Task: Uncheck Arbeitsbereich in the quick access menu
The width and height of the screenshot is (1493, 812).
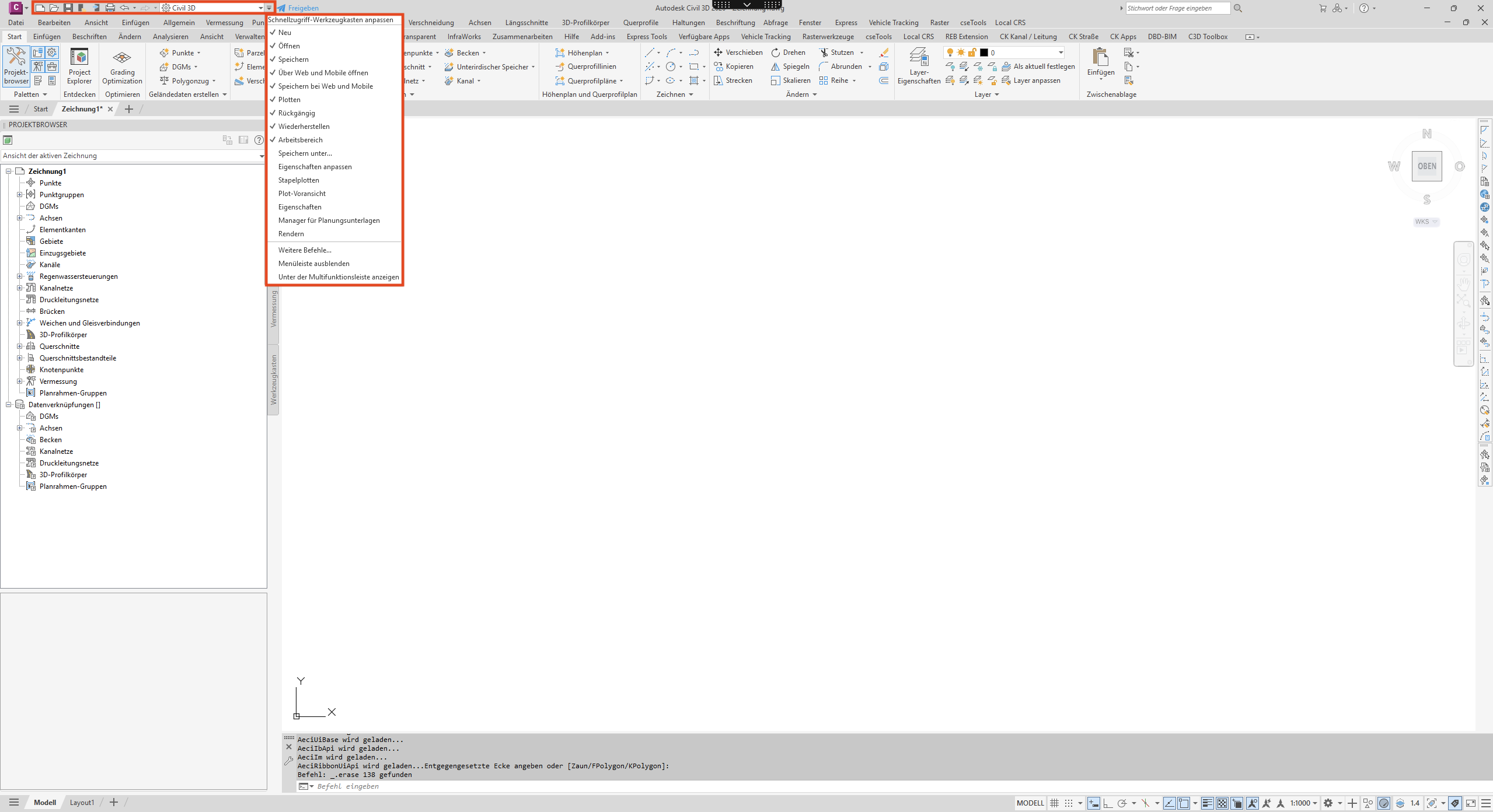Action: click(x=334, y=140)
